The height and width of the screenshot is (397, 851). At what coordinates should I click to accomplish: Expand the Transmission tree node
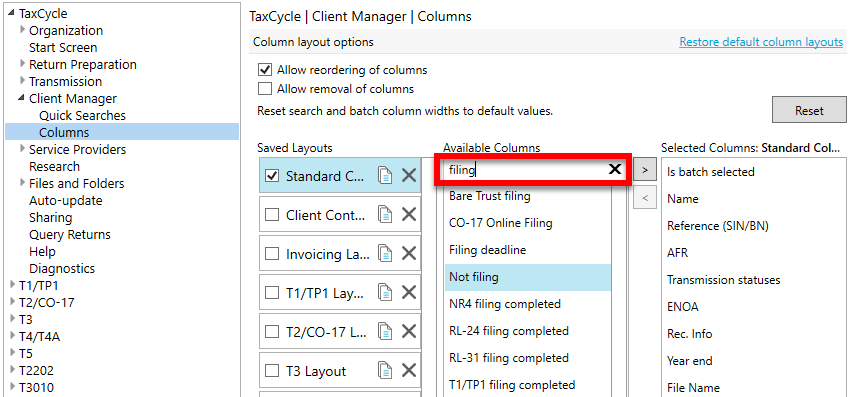tap(23, 81)
